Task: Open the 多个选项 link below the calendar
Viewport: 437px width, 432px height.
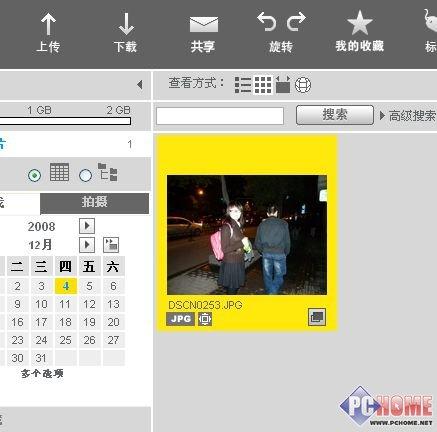Action: [x=42, y=374]
